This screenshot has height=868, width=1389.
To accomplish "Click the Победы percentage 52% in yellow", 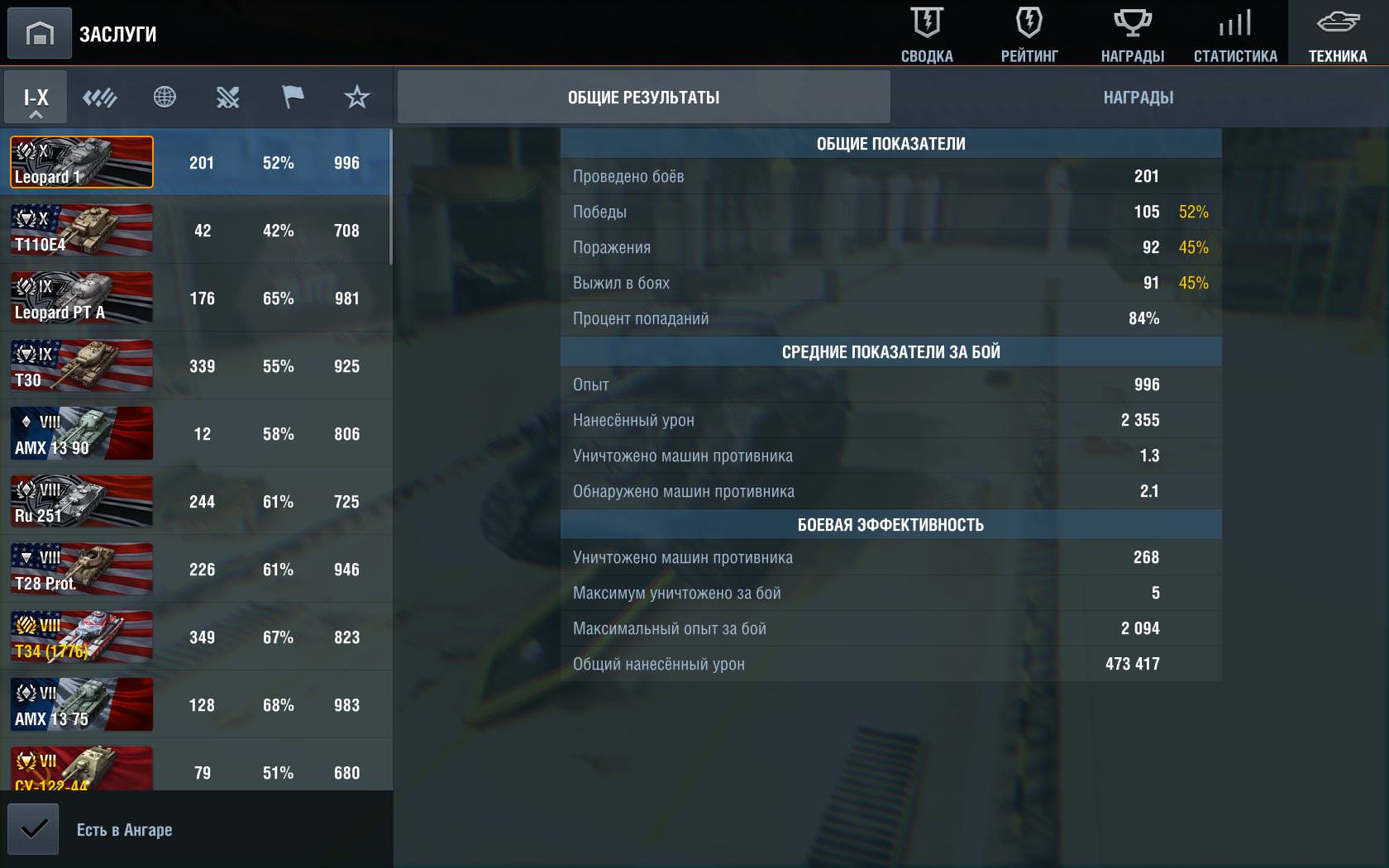I will [x=1194, y=212].
